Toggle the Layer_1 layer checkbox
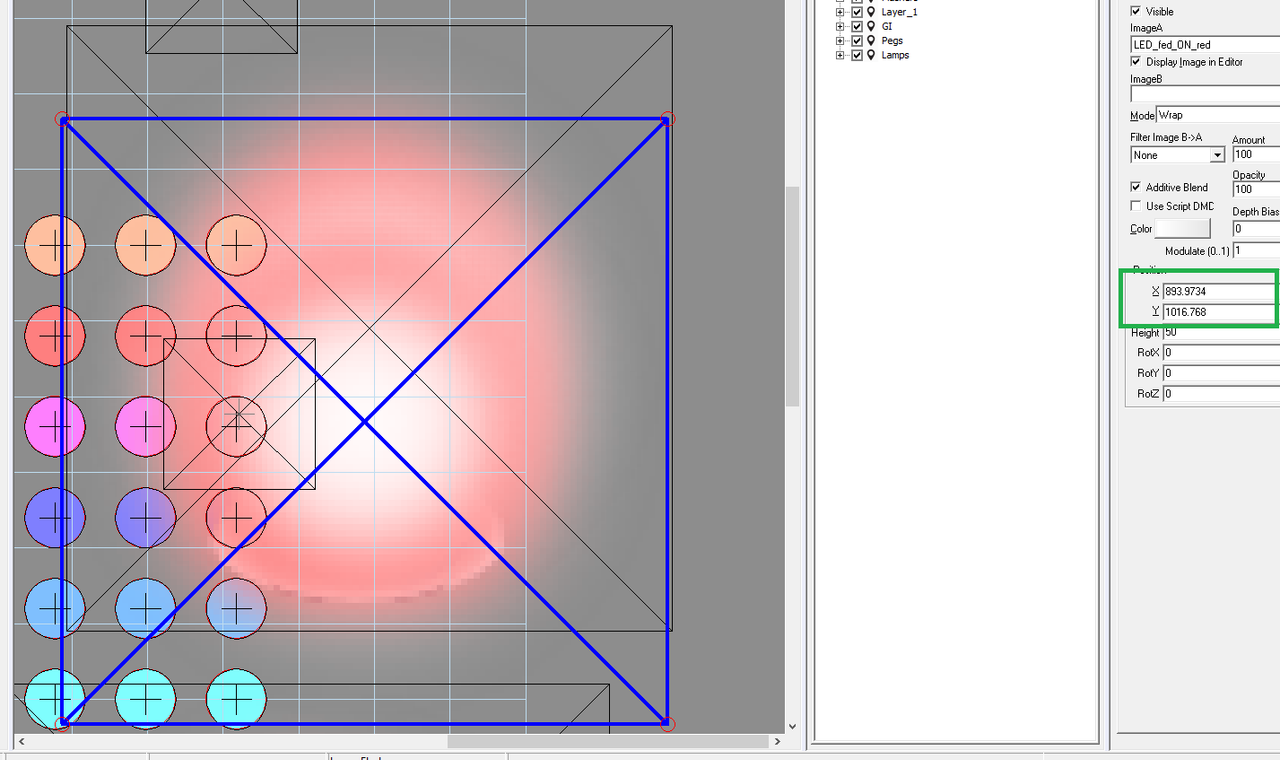The image size is (1280, 760). click(x=857, y=12)
